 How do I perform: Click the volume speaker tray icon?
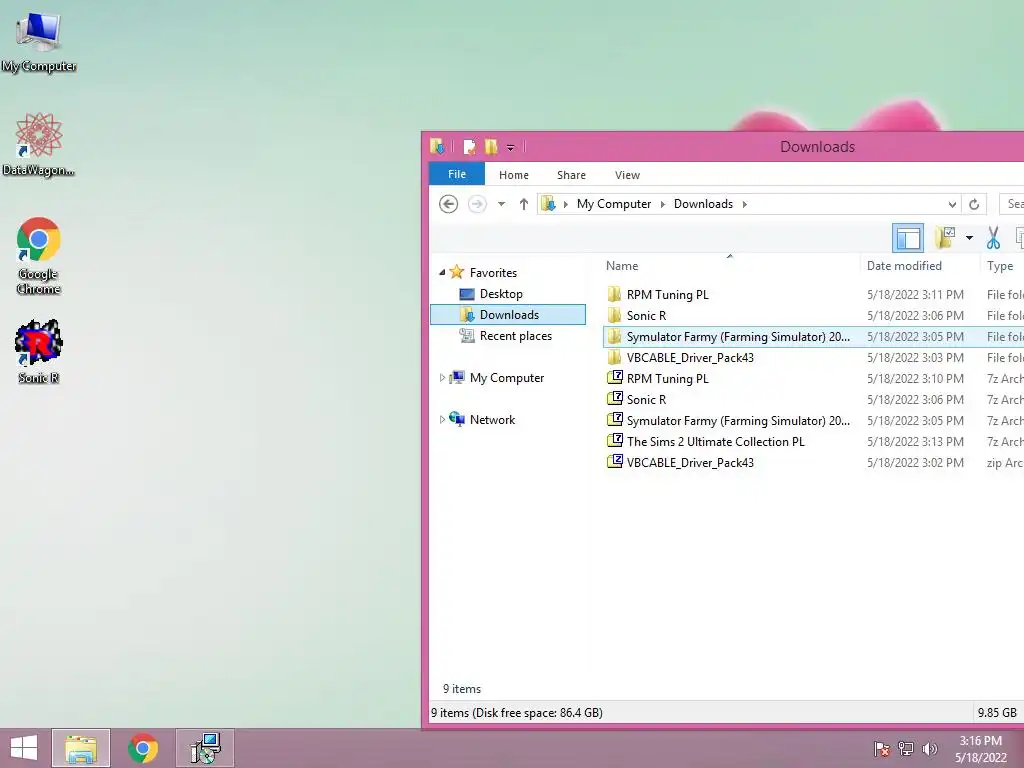tap(929, 748)
